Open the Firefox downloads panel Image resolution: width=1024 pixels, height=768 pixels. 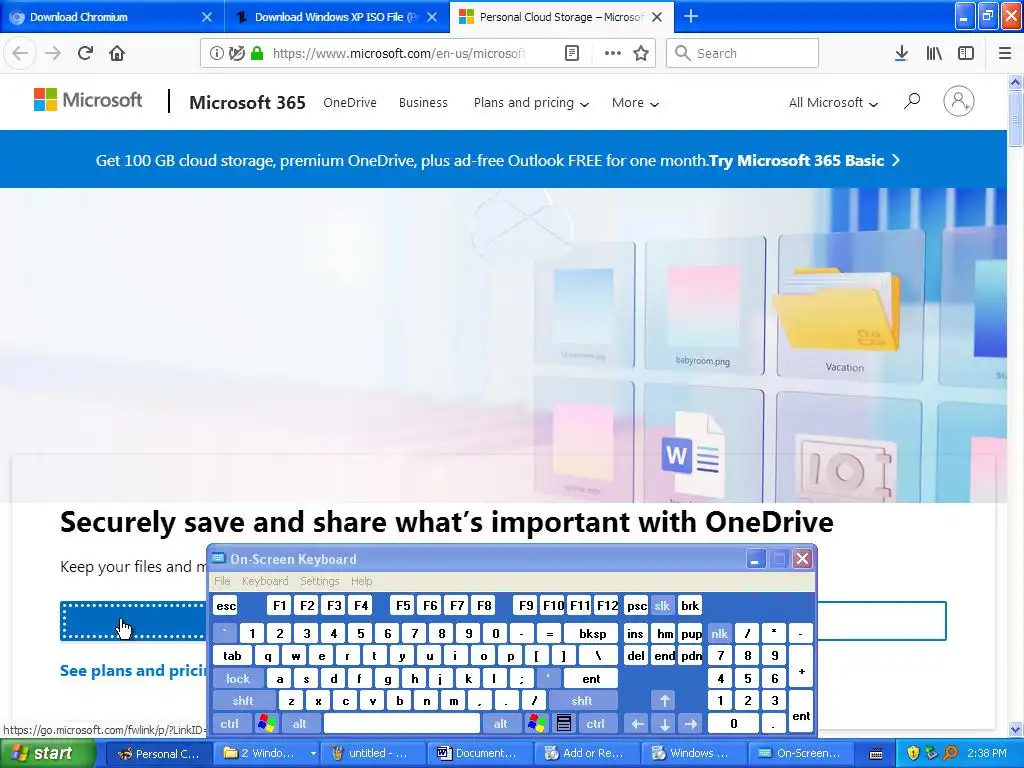coord(901,53)
